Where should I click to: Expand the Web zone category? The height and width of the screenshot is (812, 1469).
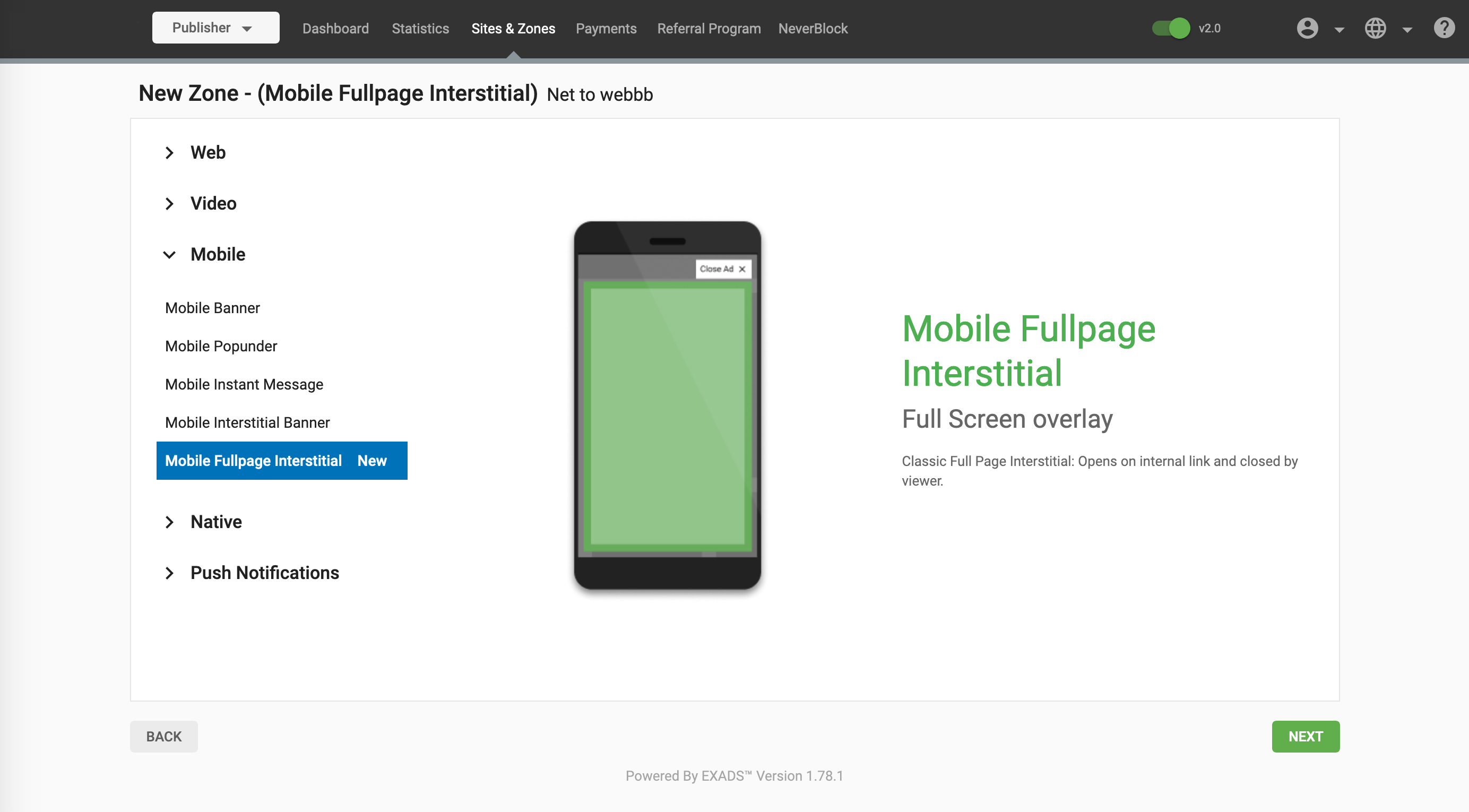pyautogui.click(x=208, y=152)
